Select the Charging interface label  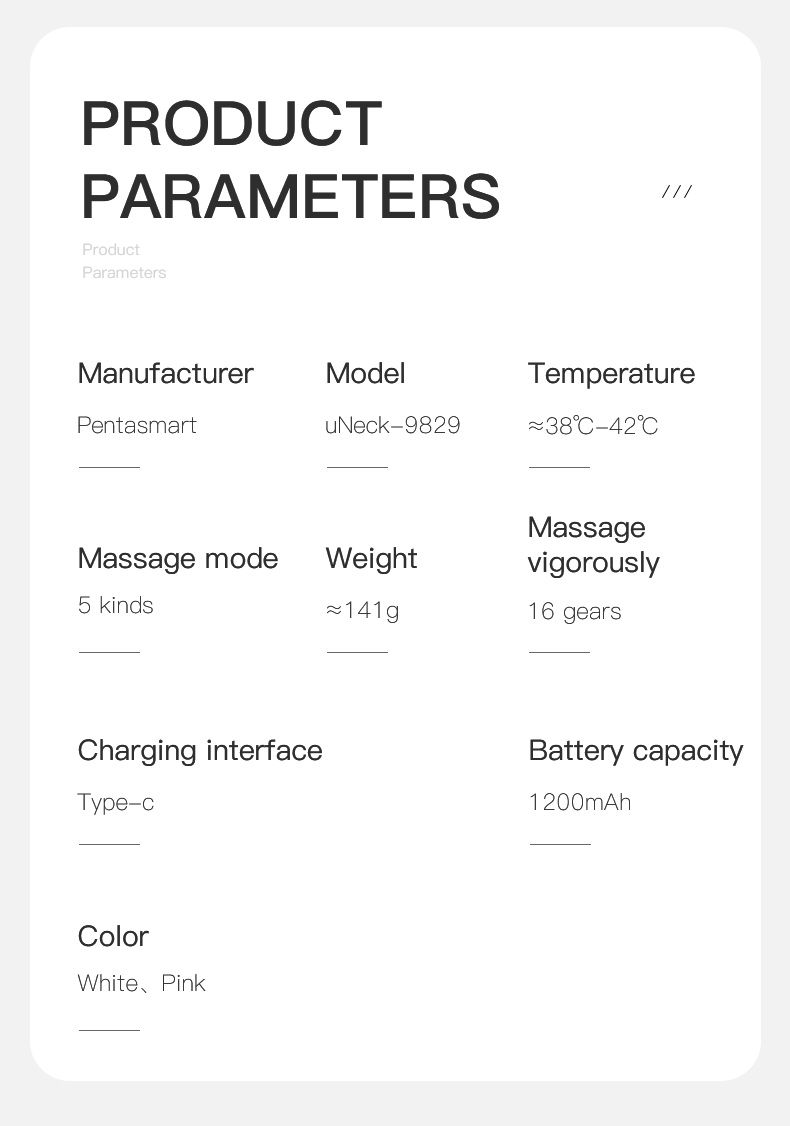(200, 751)
